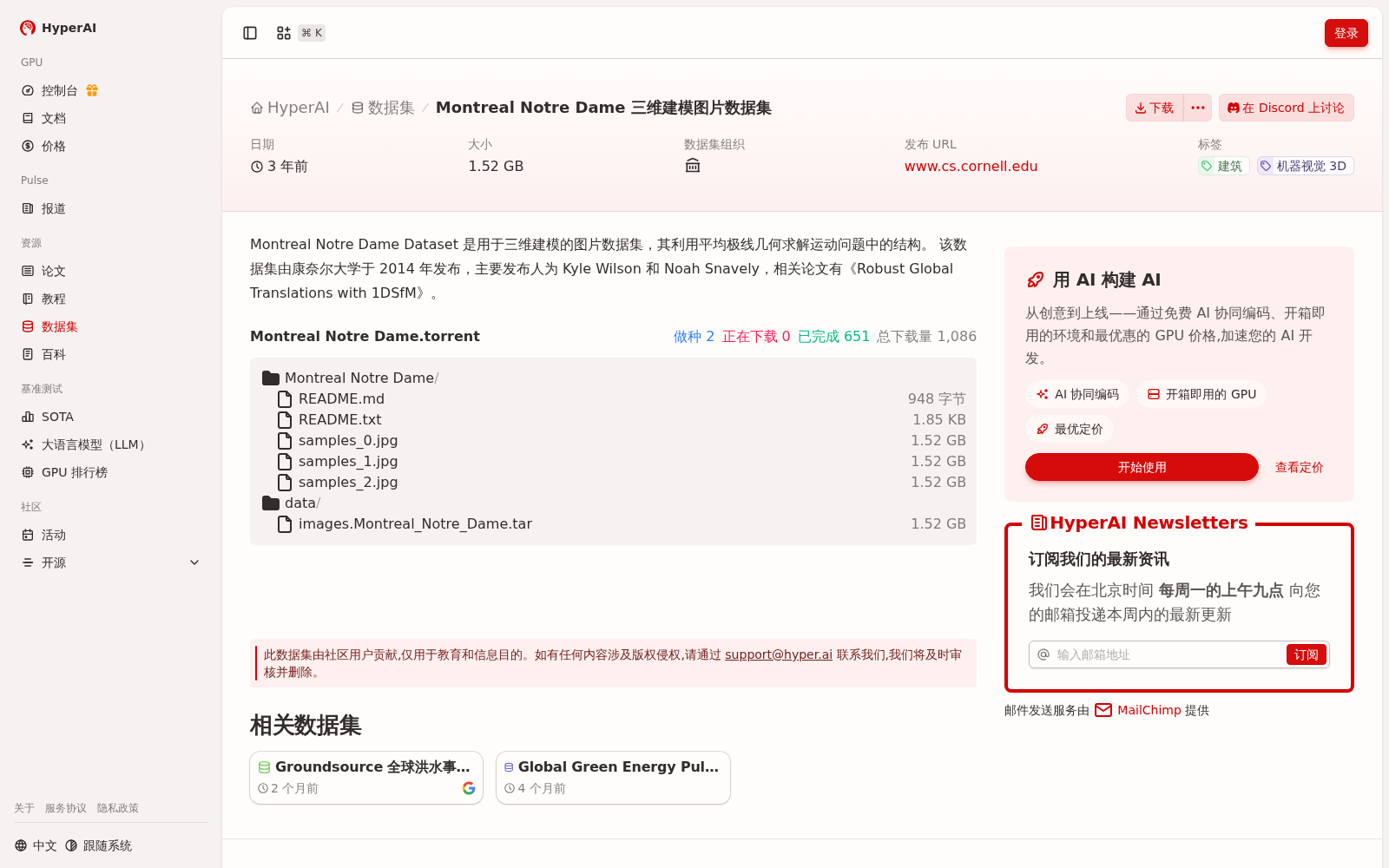
Task: Click the 开始使用 get started button
Action: 1142,467
